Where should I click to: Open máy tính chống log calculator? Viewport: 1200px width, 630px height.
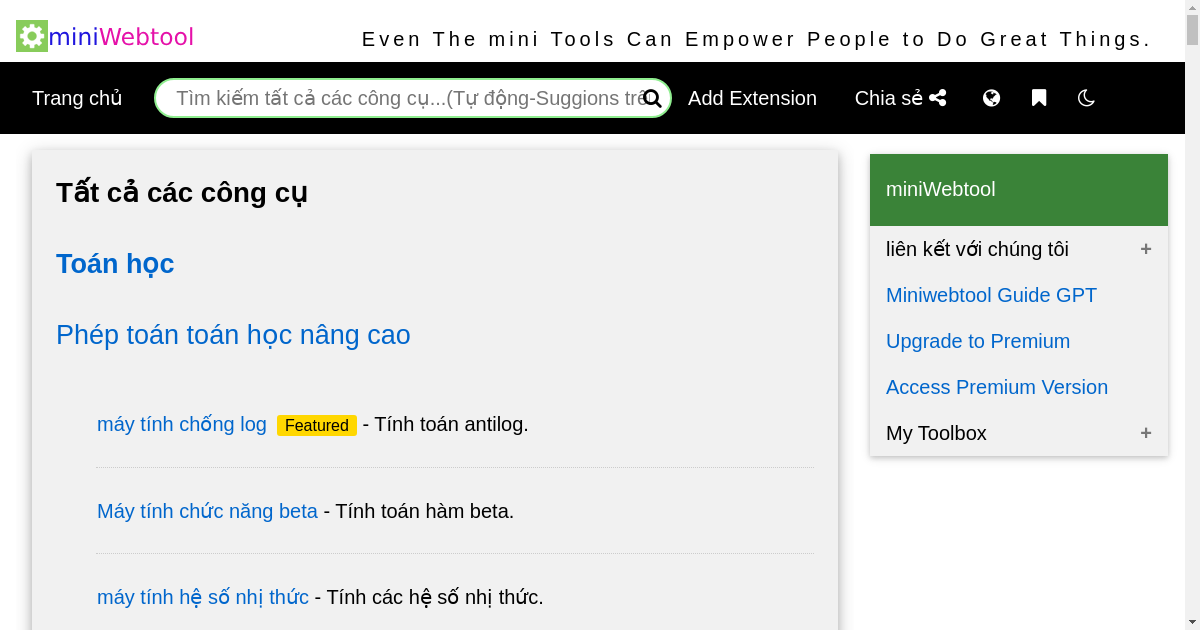click(181, 424)
